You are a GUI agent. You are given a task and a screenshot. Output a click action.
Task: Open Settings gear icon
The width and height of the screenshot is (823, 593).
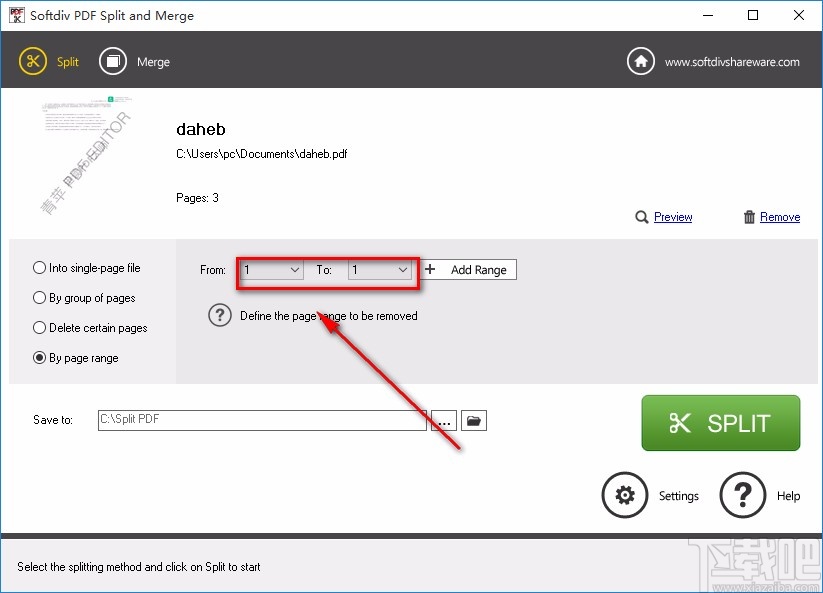625,495
